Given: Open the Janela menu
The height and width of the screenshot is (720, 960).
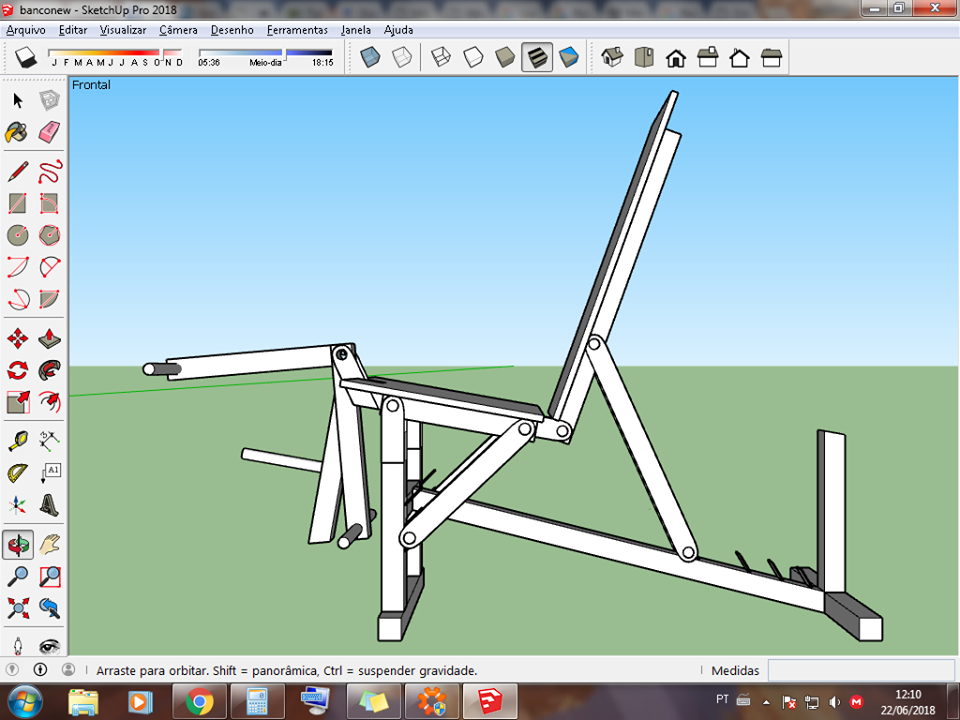Looking at the screenshot, I should coord(356,30).
